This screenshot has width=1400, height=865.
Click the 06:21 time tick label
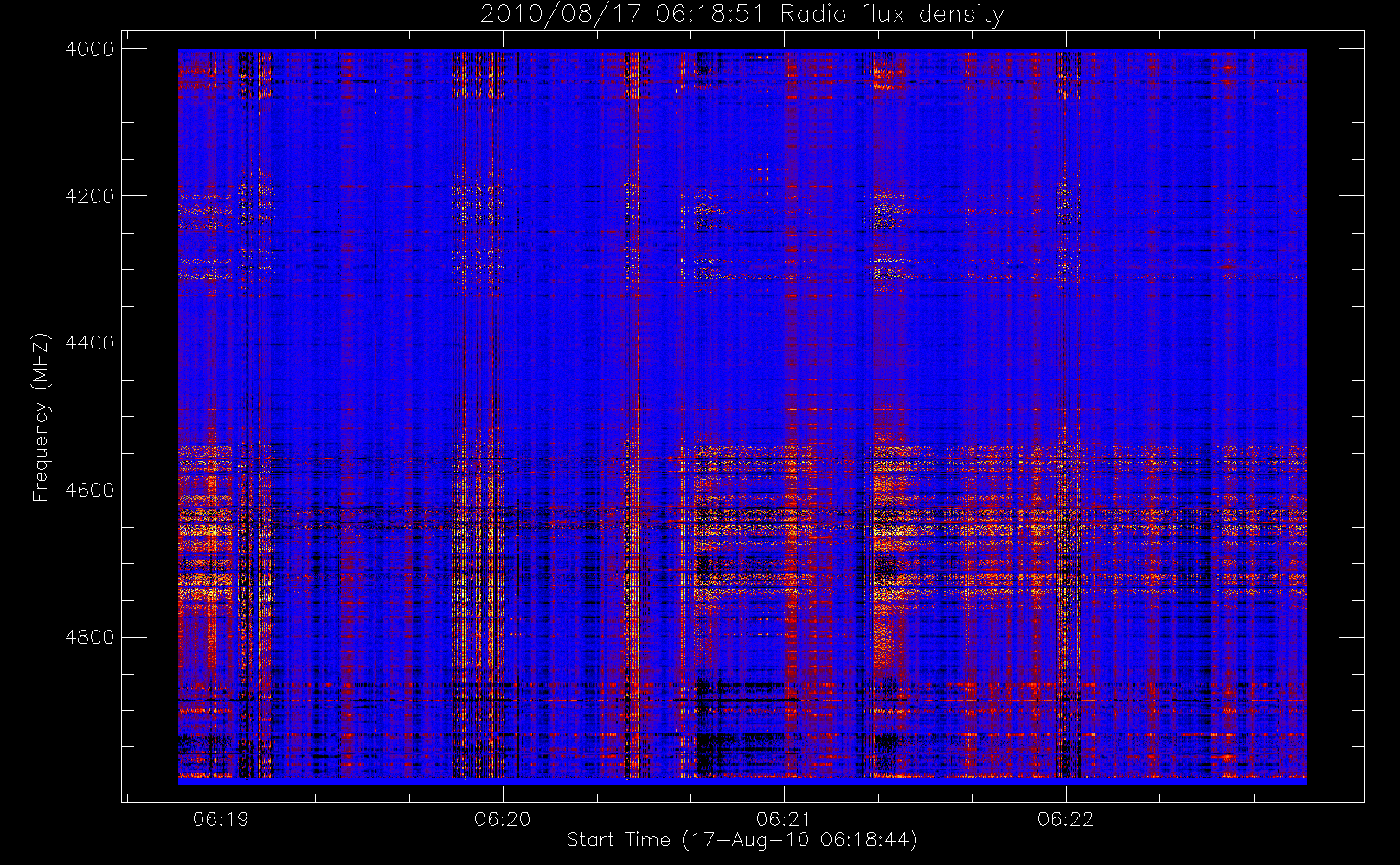click(x=784, y=819)
